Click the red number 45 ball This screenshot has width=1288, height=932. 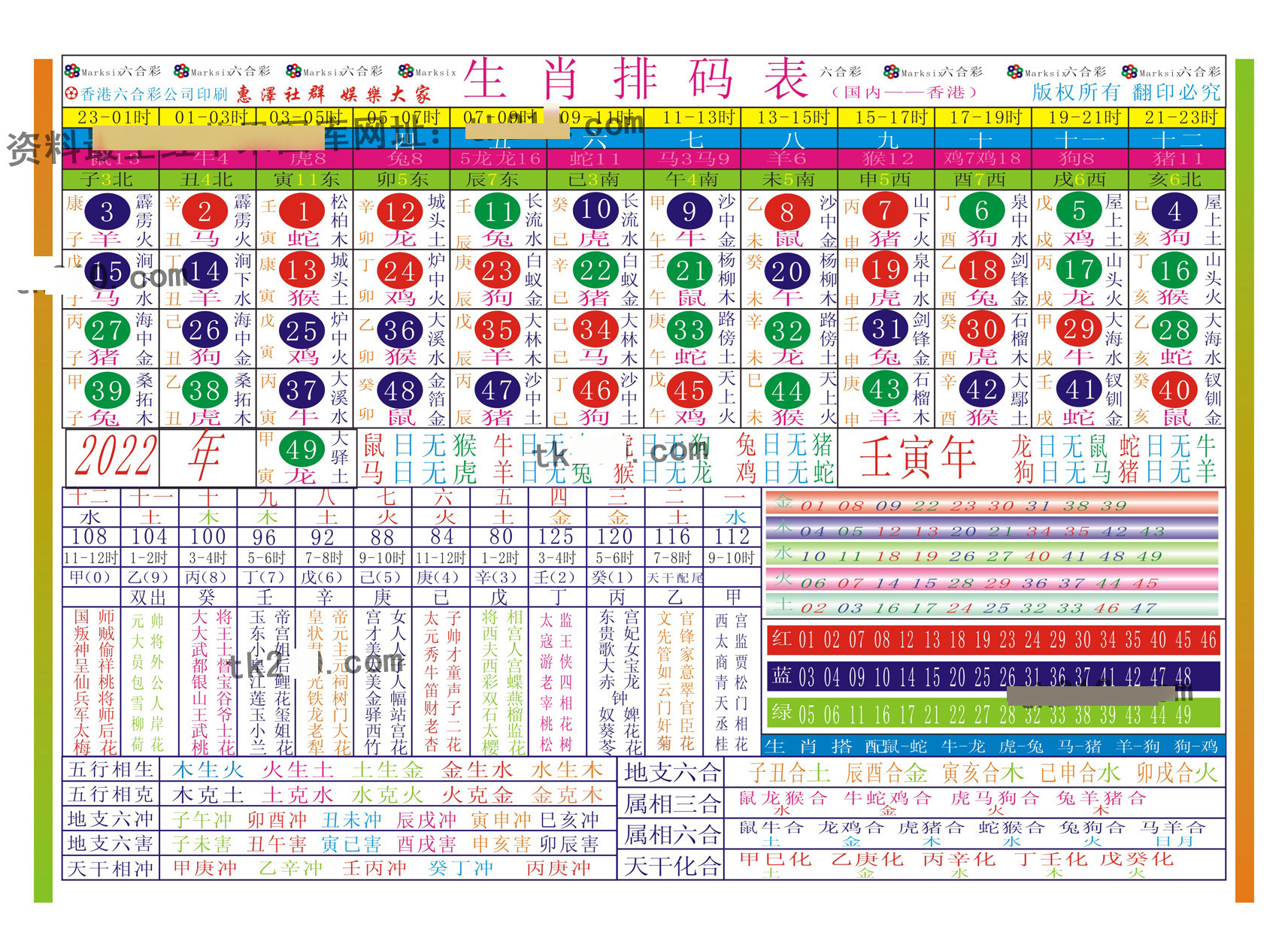click(689, 390)
